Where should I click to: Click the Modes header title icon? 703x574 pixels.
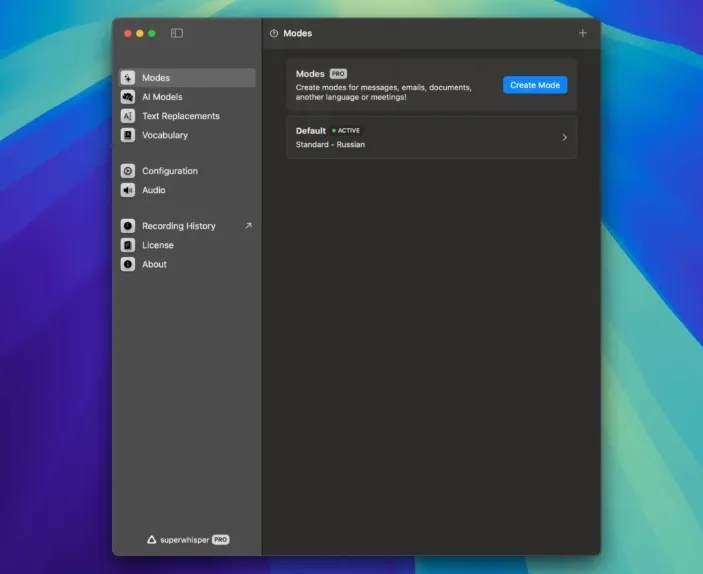[274, 33]
